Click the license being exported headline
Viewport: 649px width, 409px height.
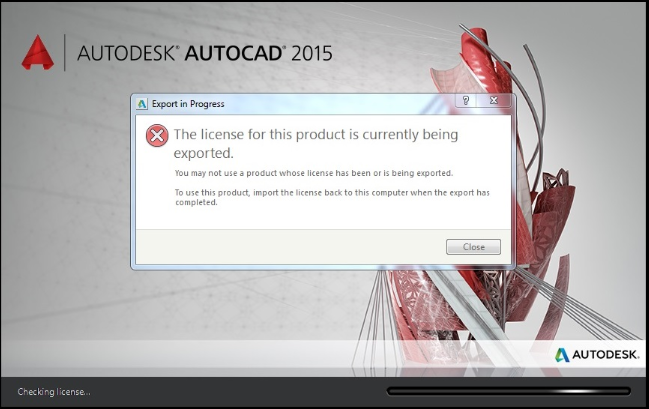click(315, 143)
